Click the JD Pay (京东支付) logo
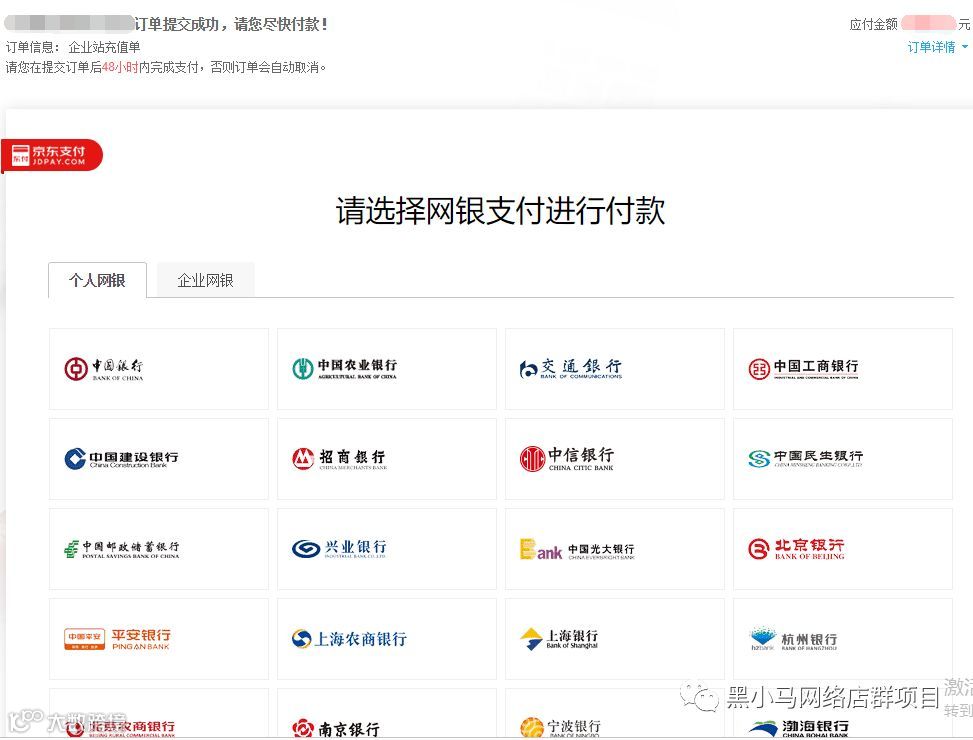The image size is (973, 740). point(52,155)
